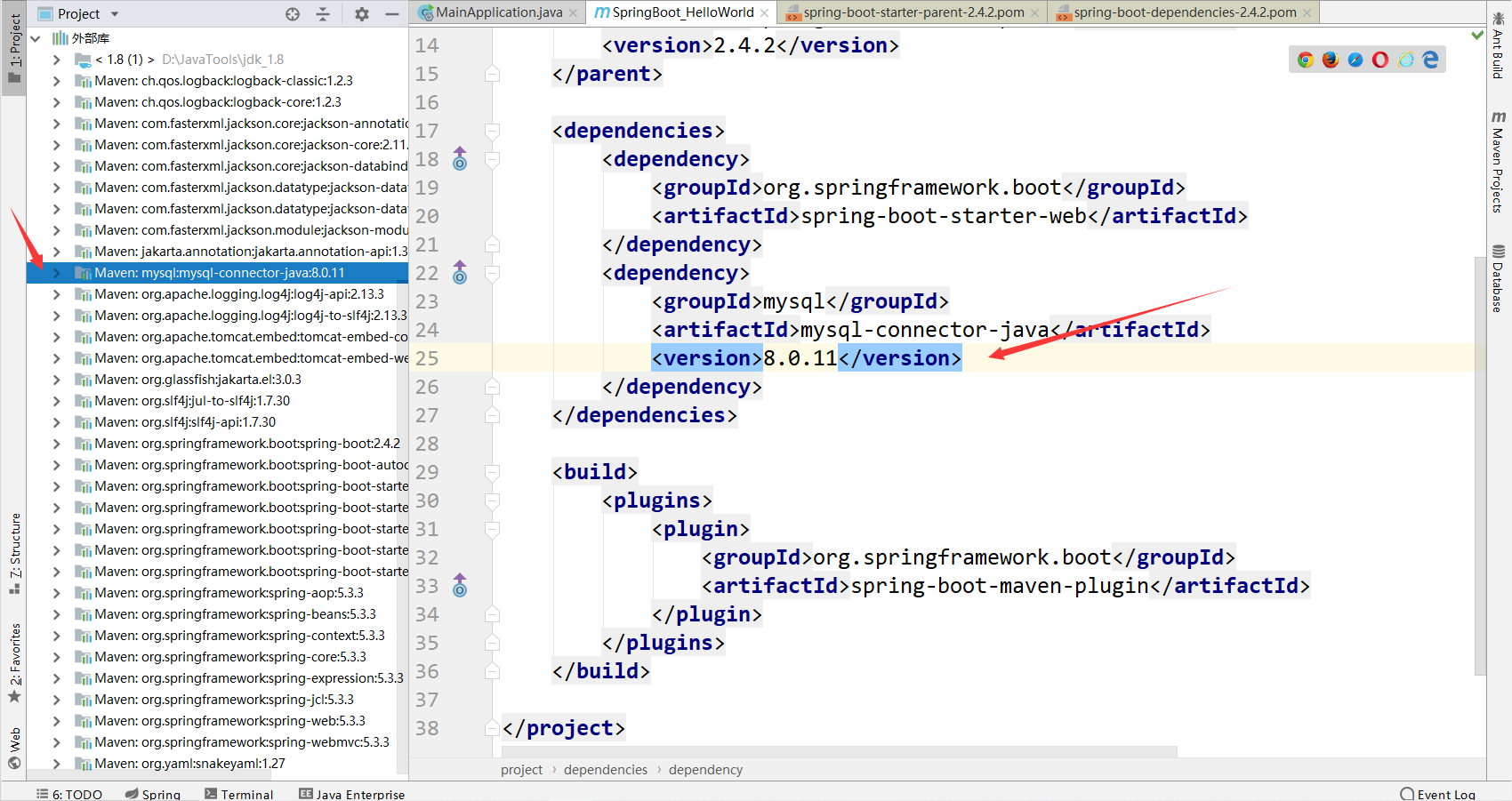Click 'dependencies' in the breadcrumb bar
Image resolution: width=1512 pixels, height=801 pixels.
click(x=606, y=770)
